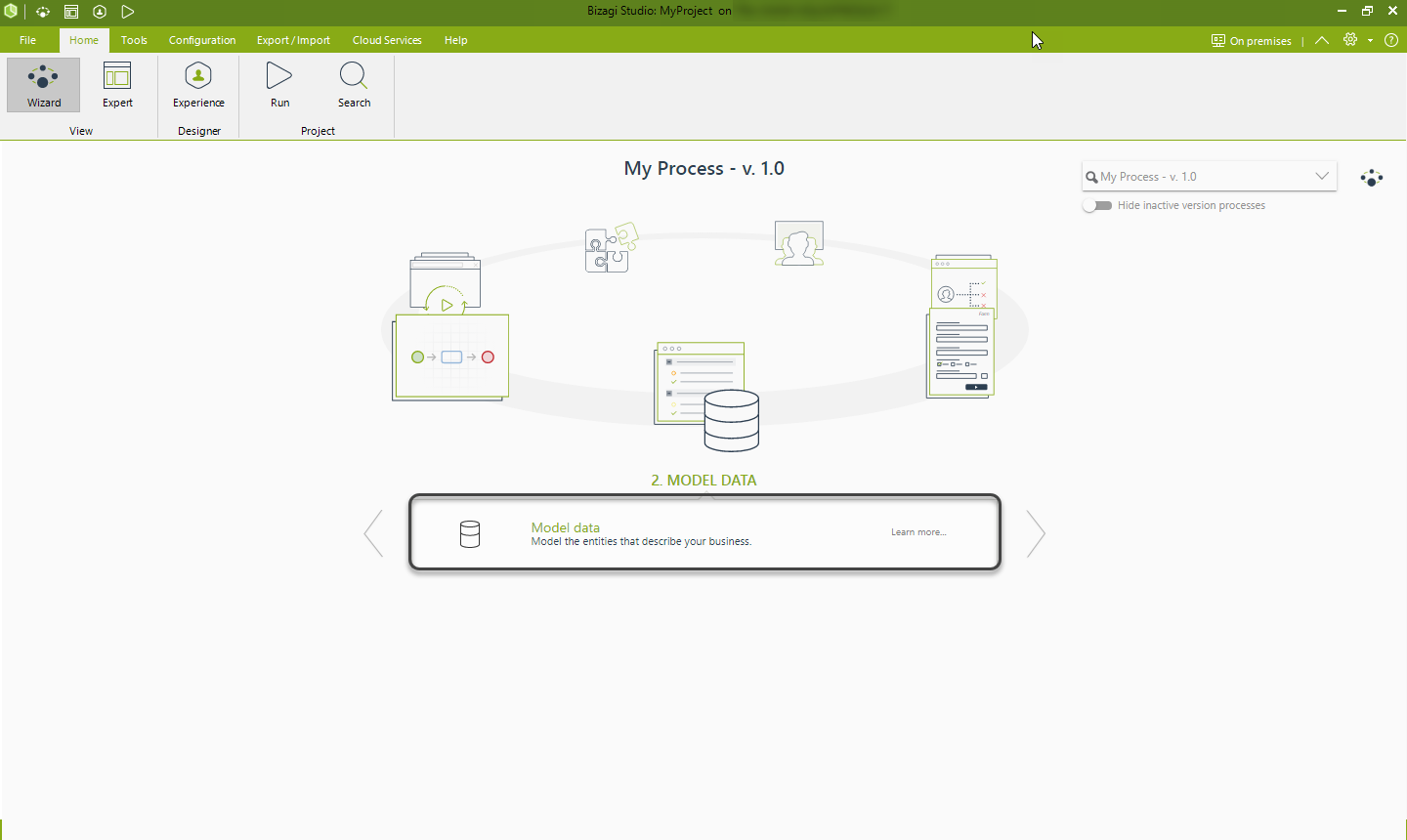Image resolution: width=1407 pixels, height=840 pixels.
Task: Expand the My Process version dropdown
Action: [x=1322, y=176]
